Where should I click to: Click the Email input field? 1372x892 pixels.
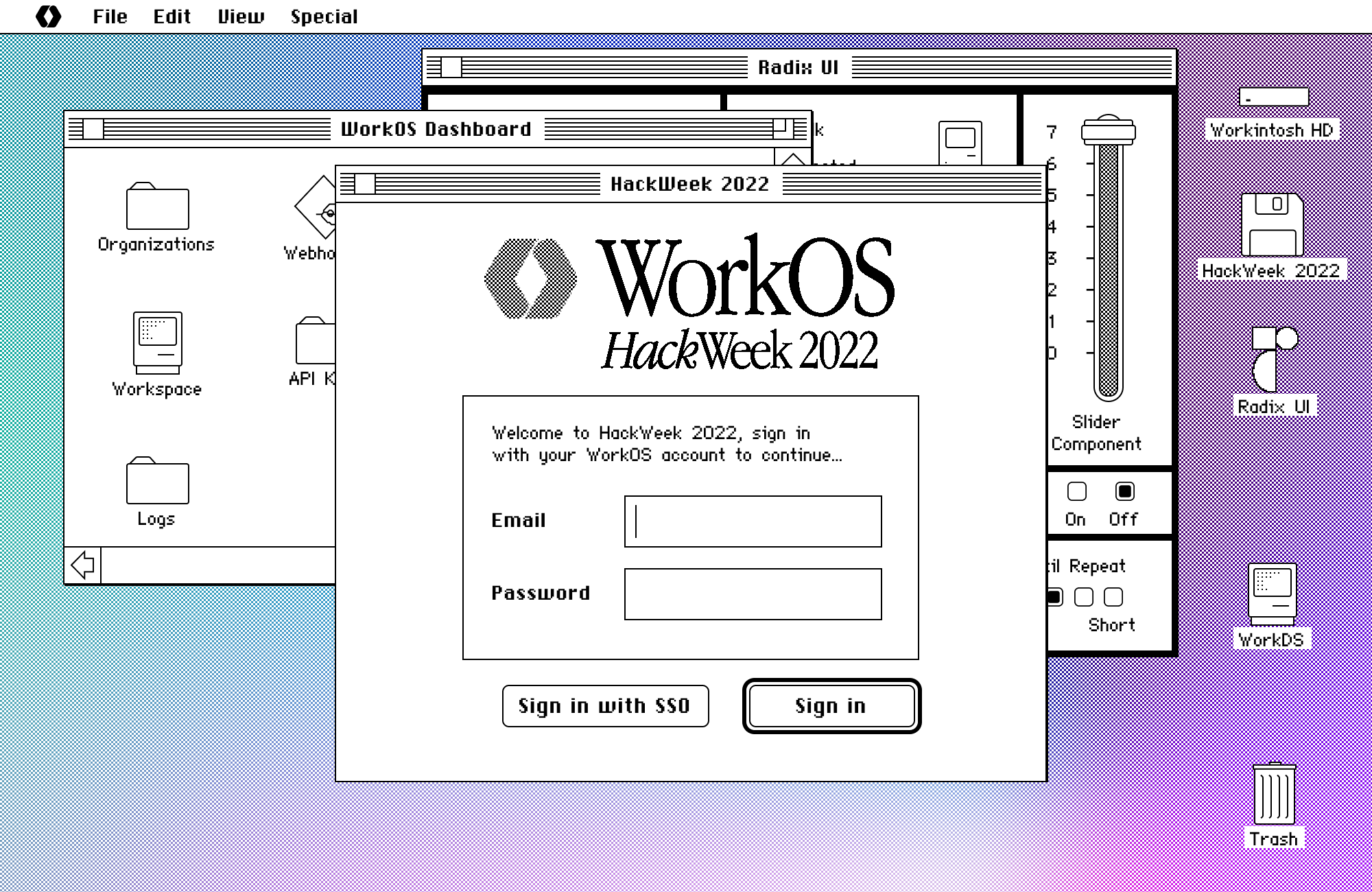(x=753, y=521)
